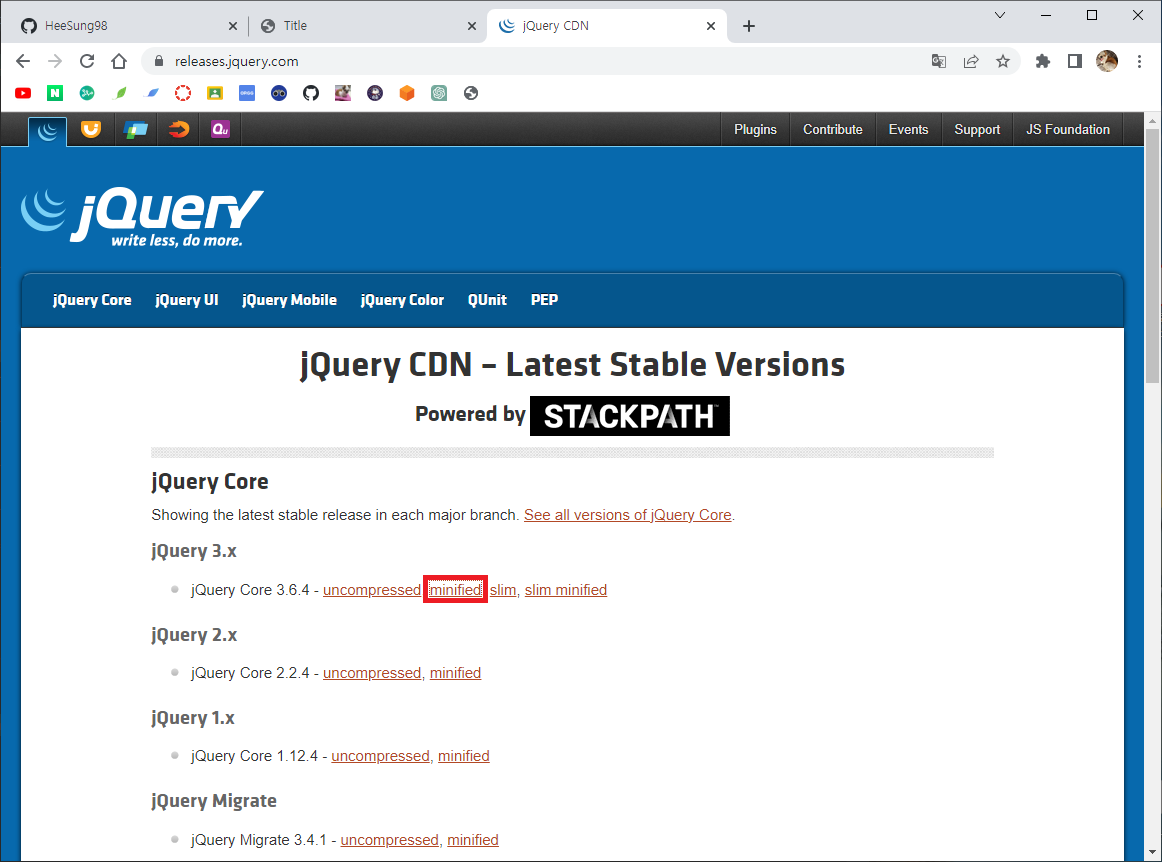This screenshot has height=862, width=1162.
Task: Share this page using the share icon
Action: pyautogui.click(x=971, y=62)
